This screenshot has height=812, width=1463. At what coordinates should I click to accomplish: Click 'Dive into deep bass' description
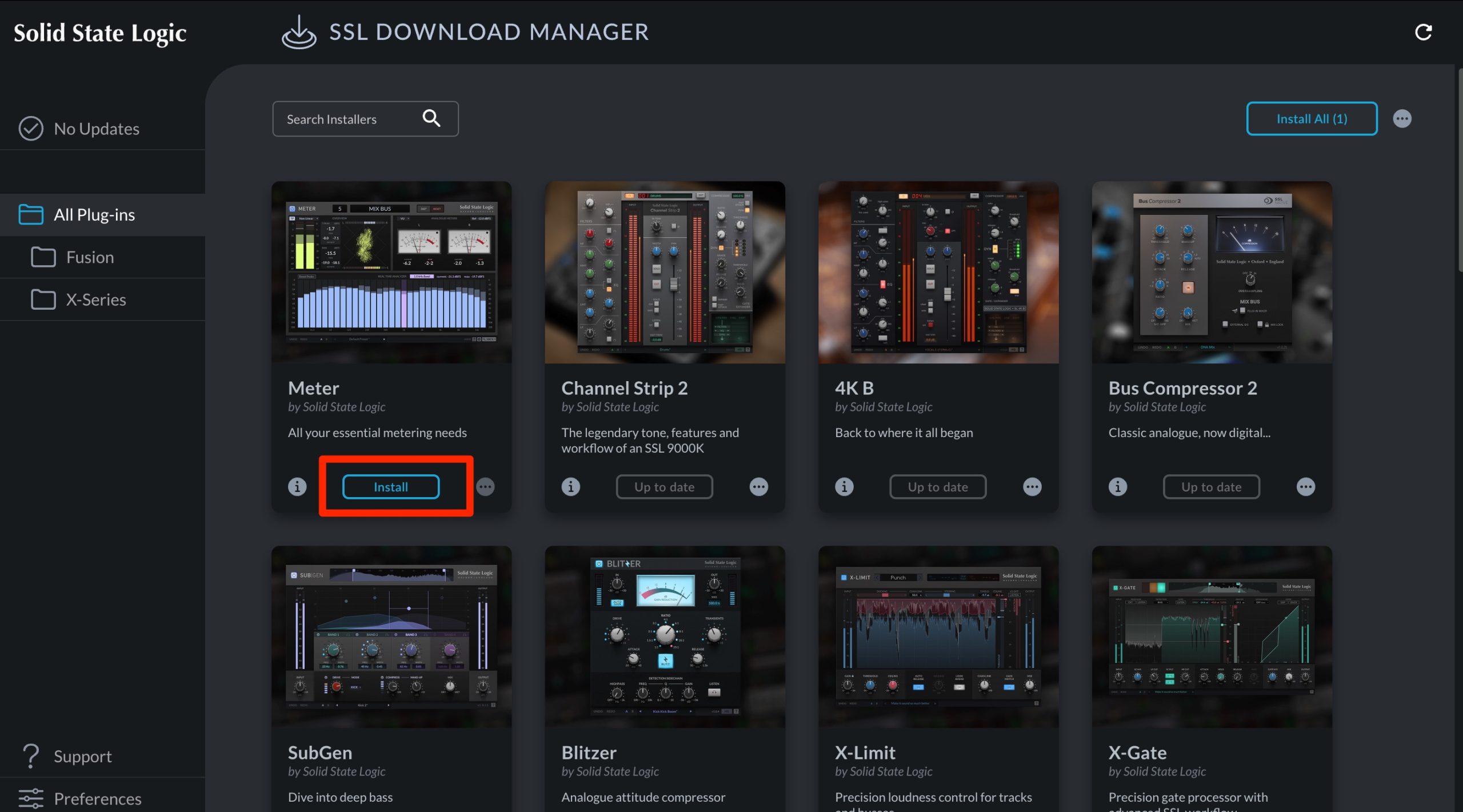[x=340, y=797]
